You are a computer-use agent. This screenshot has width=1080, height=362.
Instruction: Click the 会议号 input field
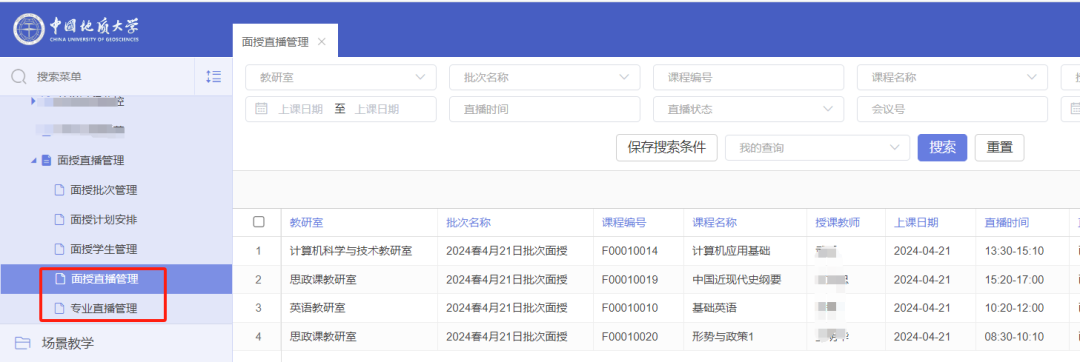953,109
